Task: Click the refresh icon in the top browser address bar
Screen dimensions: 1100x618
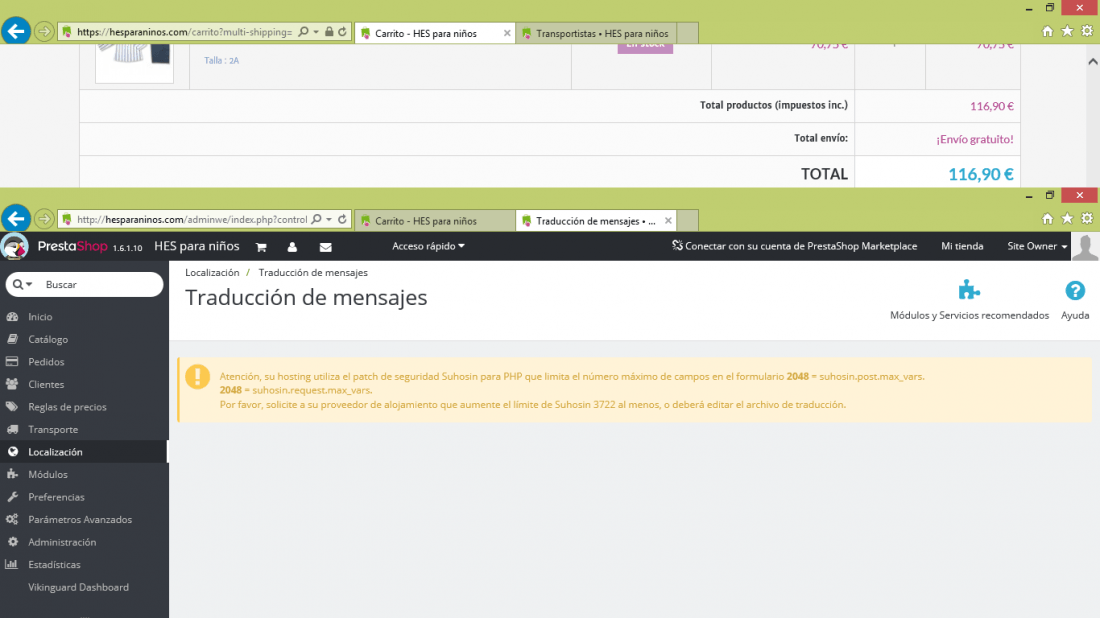Action: click(x=342, y=32)
